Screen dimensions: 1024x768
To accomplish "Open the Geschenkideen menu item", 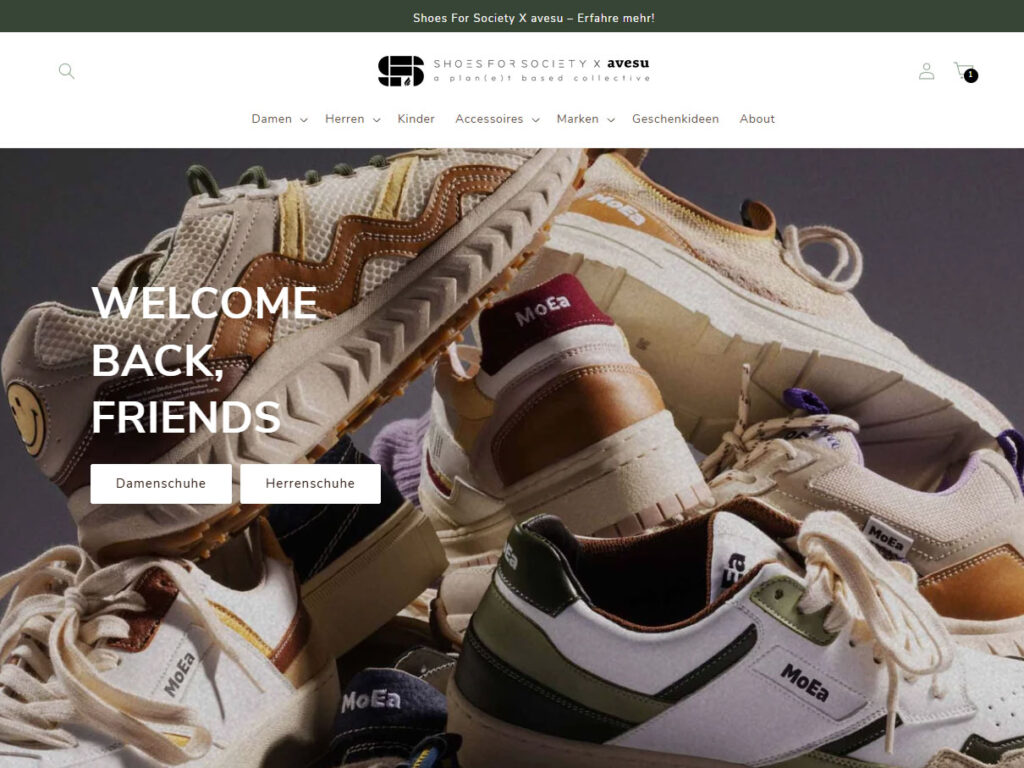I will click(675, 119).
